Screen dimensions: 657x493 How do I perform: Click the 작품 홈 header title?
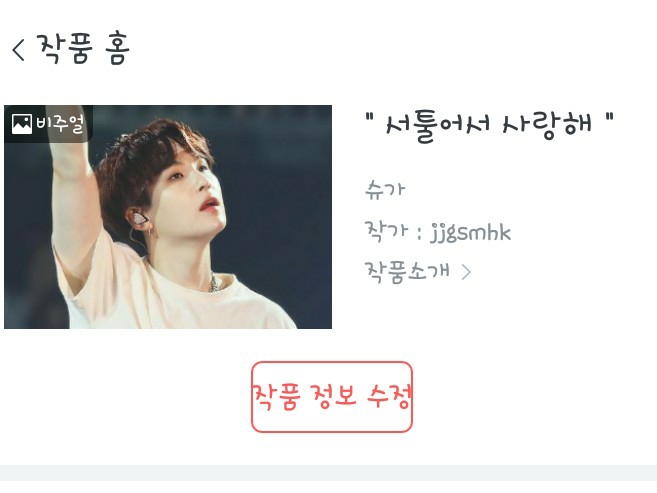83,49
